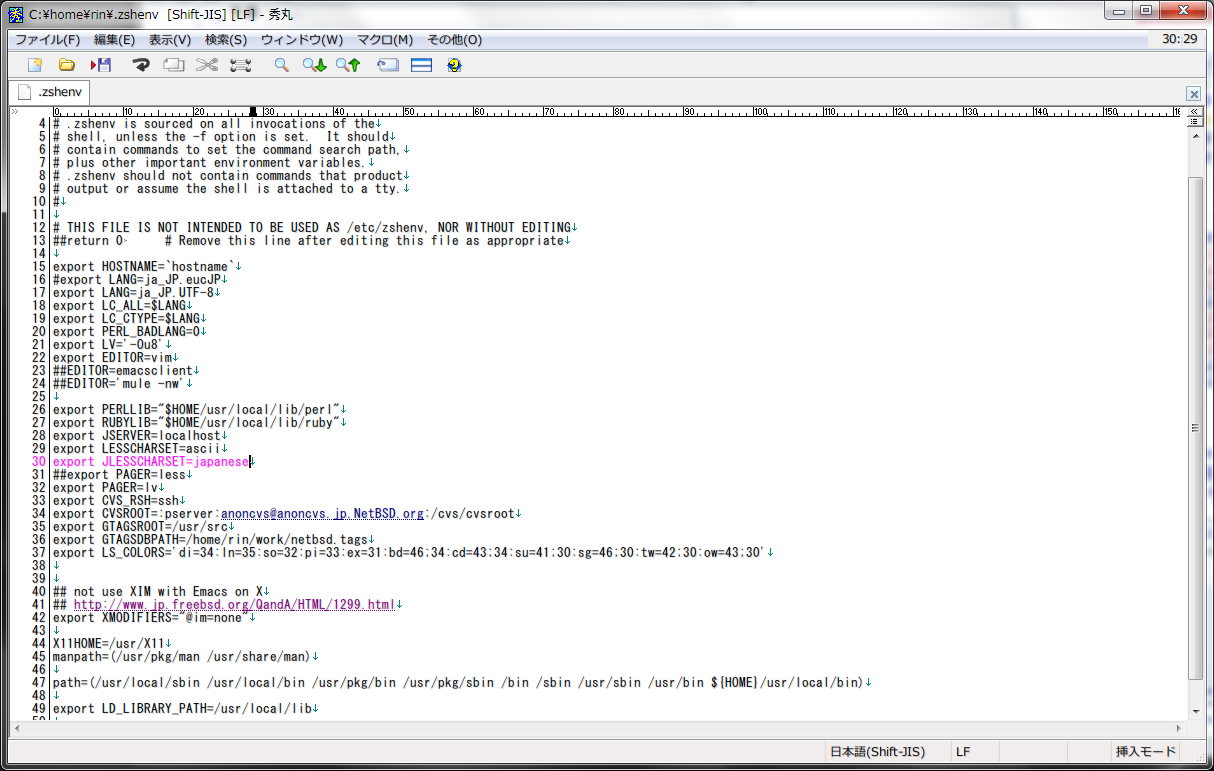
Task: Select the .zshenv tab
Action: pos(50,92)
